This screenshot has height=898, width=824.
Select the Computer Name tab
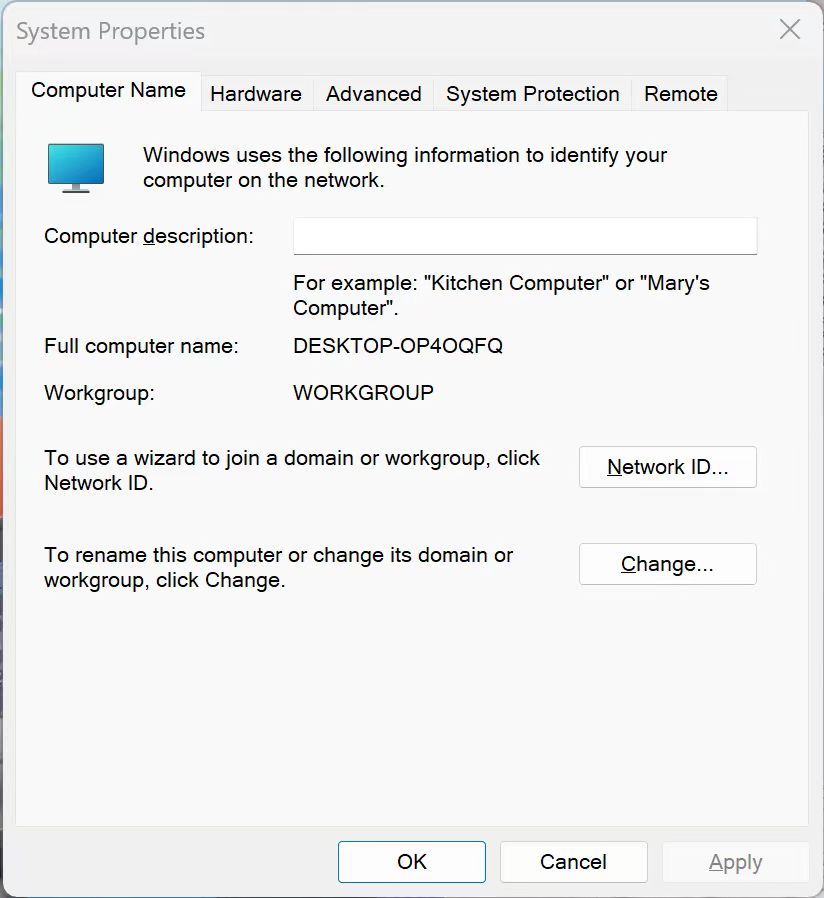[x=108, y=90]
